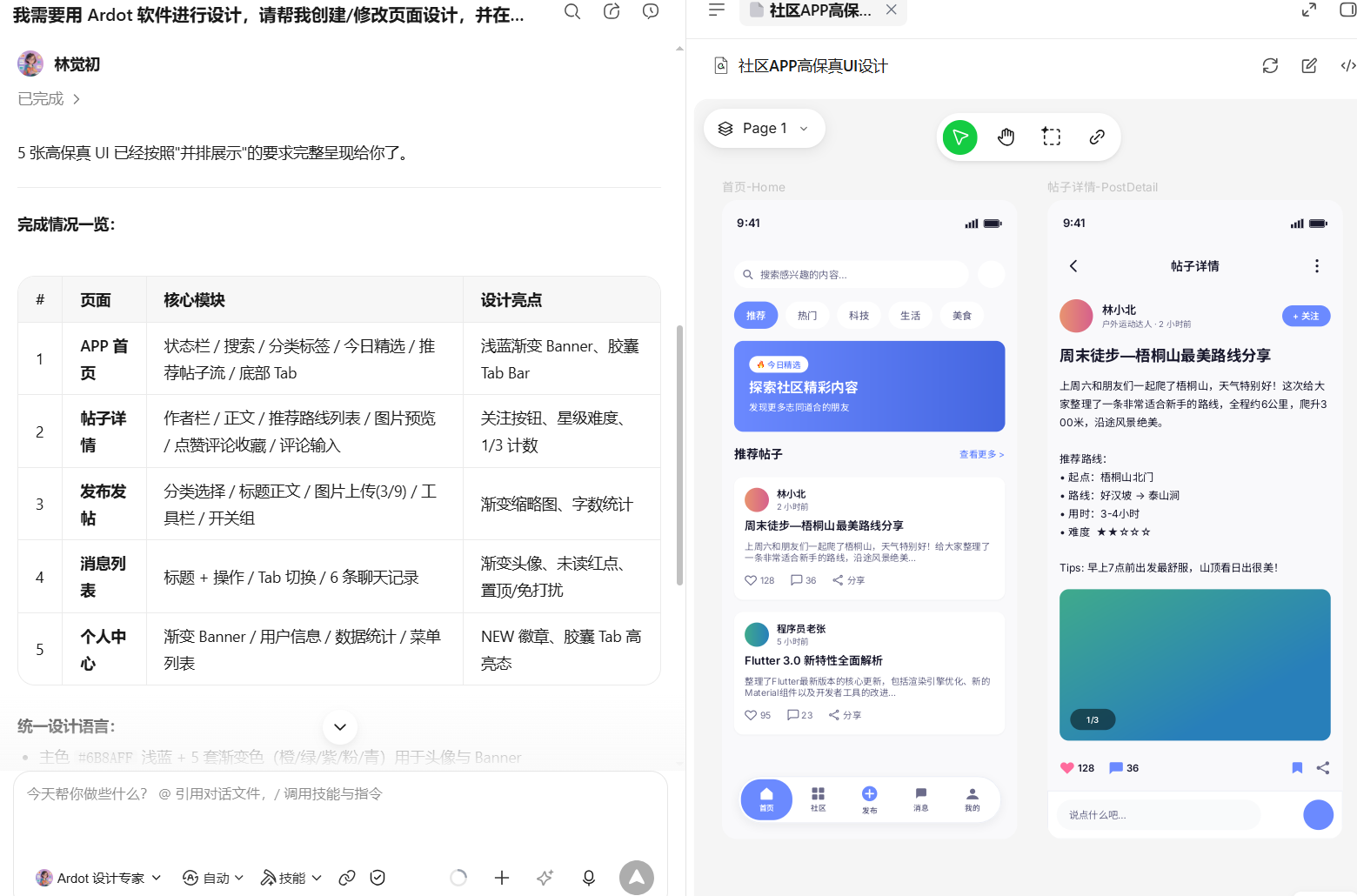This screenshot has height=896, width=1357.
Task: Select the 科技 chip in Home mockup
Action: [x=859, y=316]
